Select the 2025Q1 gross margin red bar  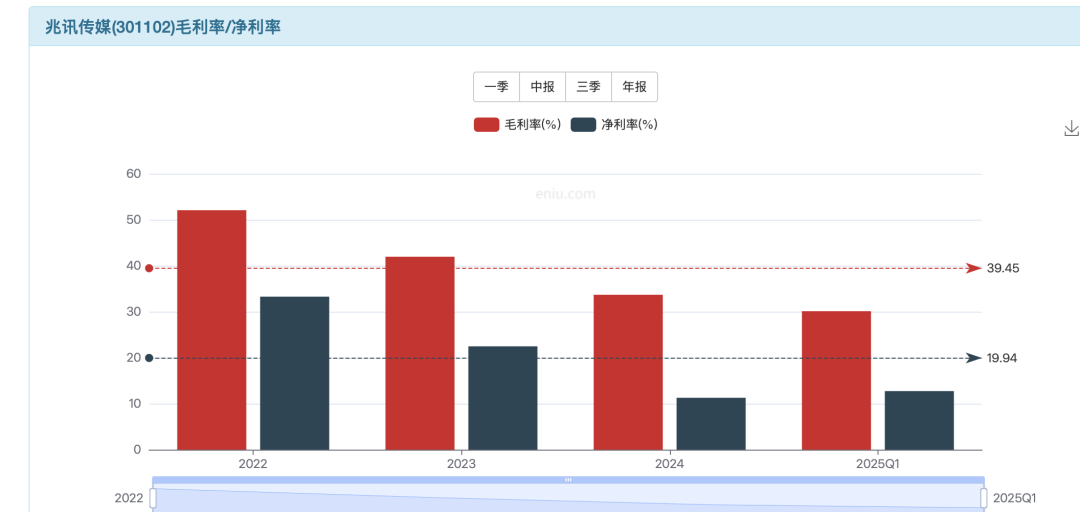[836, 380]
